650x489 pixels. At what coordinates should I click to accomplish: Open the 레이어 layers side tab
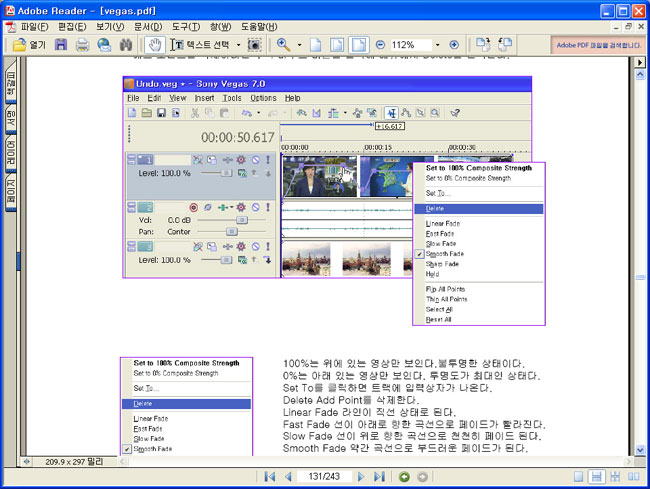click(11, 152)
